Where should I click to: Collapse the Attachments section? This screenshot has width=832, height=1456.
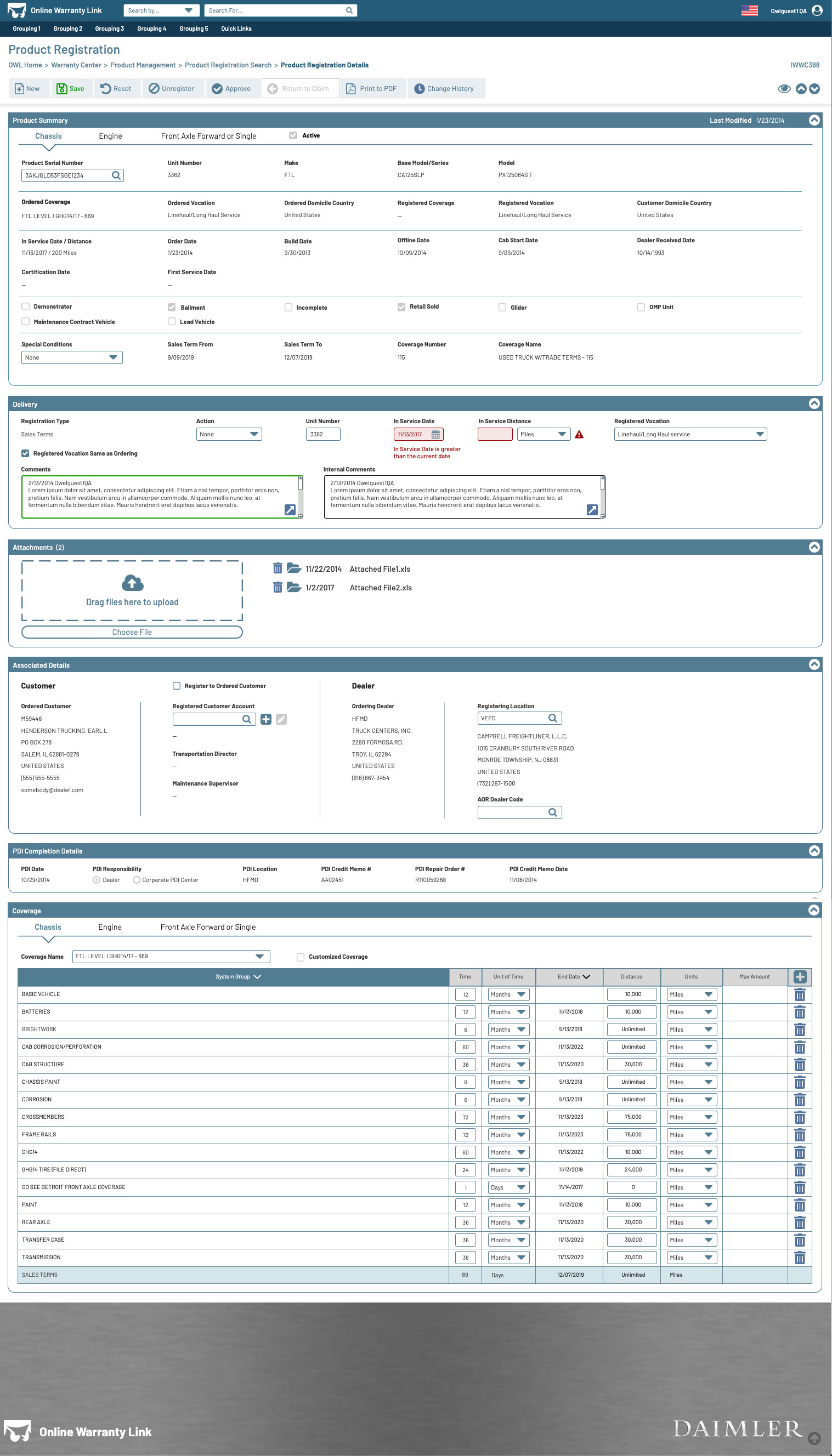(814, 547)
